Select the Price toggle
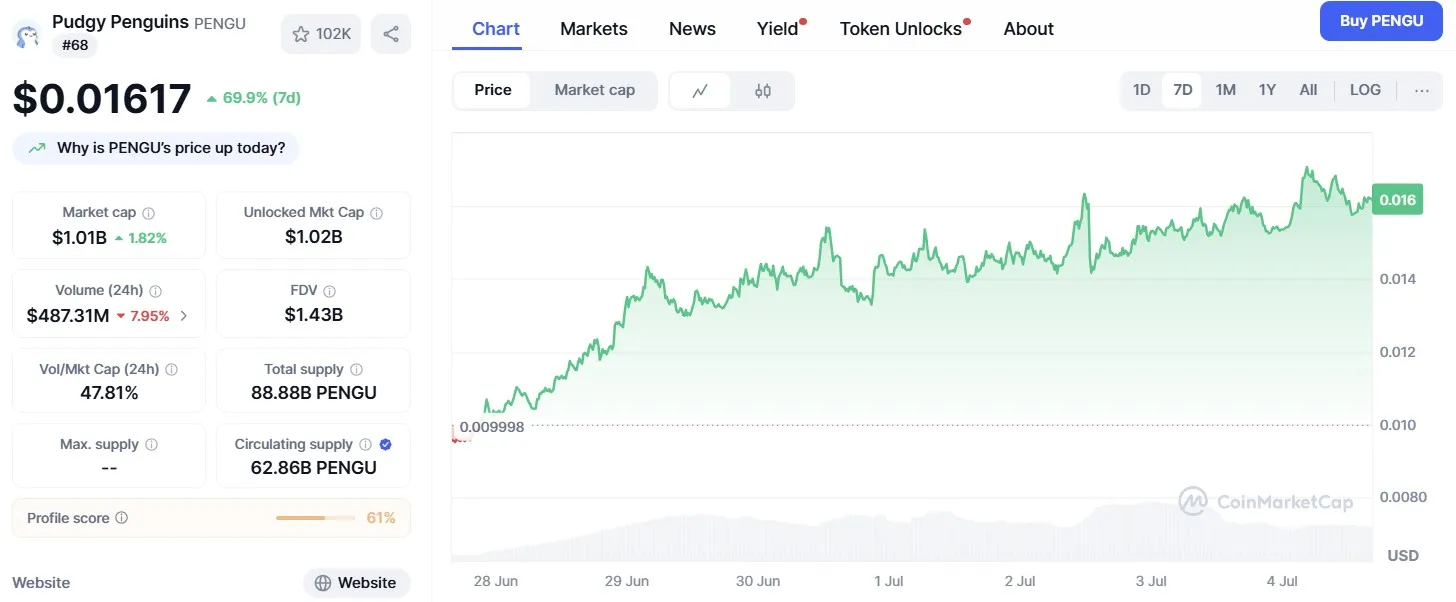Image resolution: width=1456 pixels, height=602 pixels. tap(493, 90)
